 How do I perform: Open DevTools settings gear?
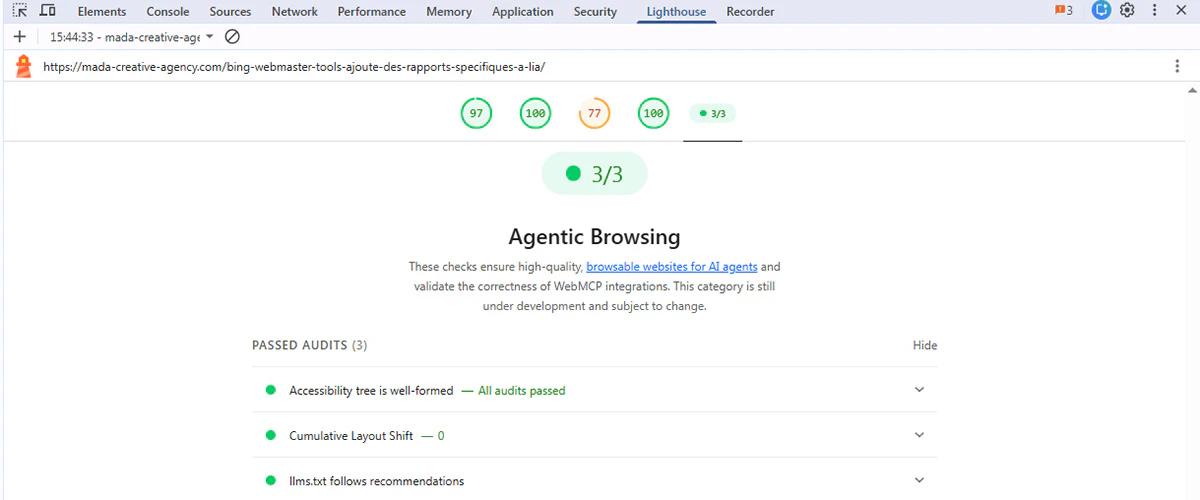coord(1127,11)
